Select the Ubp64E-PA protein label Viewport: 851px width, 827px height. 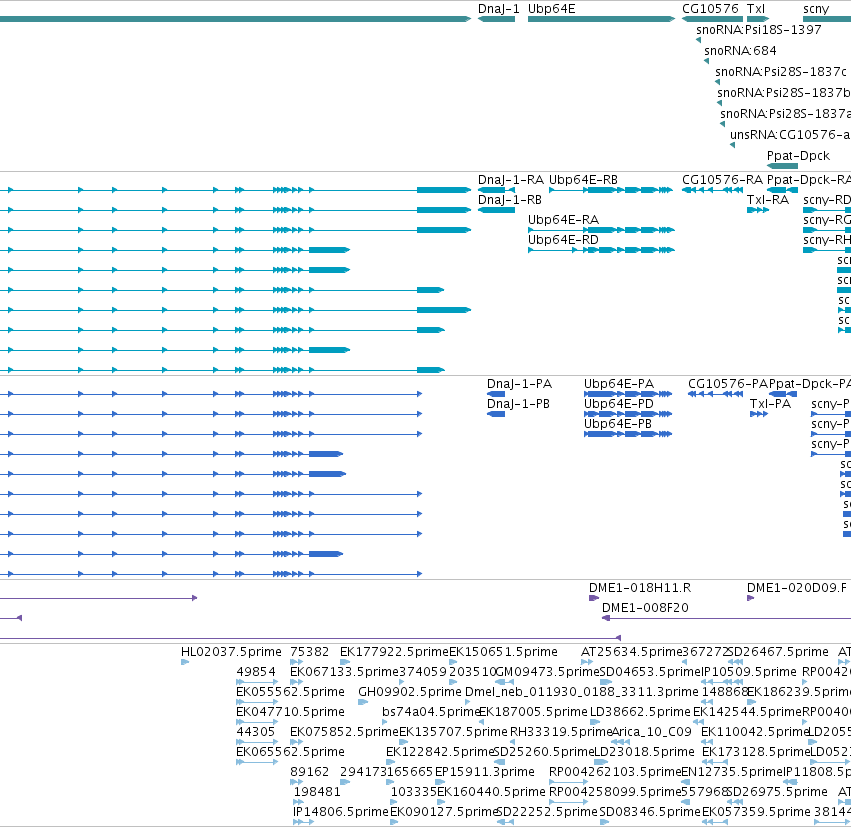point(619,384)
